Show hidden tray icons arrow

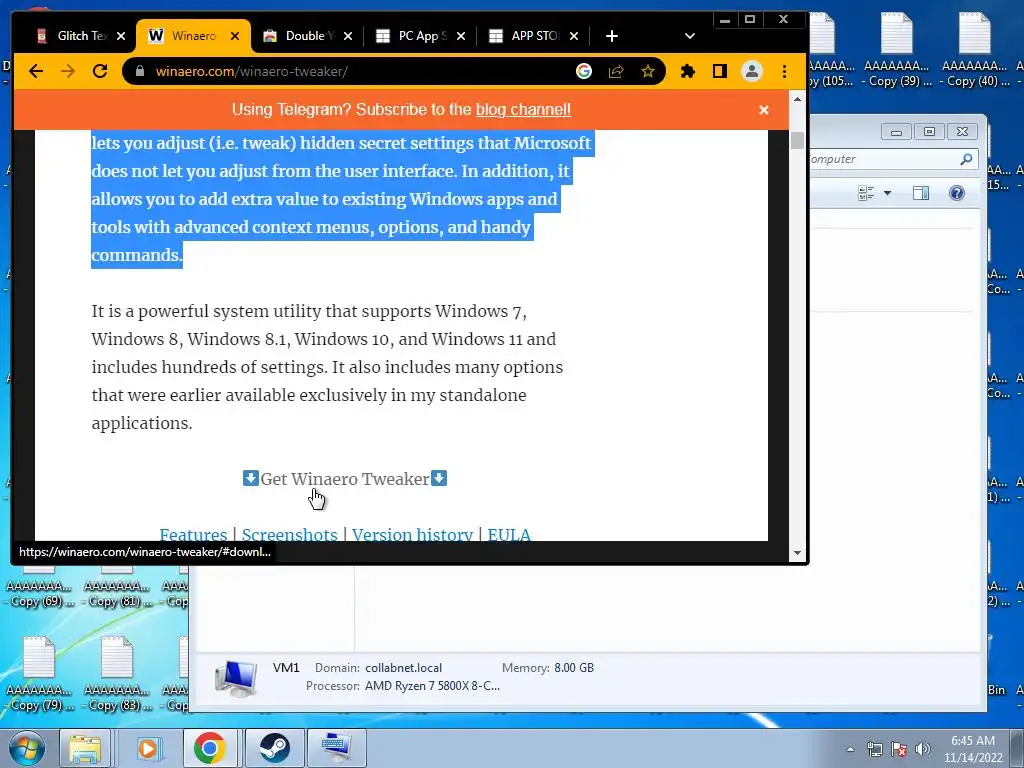(850, 749)
